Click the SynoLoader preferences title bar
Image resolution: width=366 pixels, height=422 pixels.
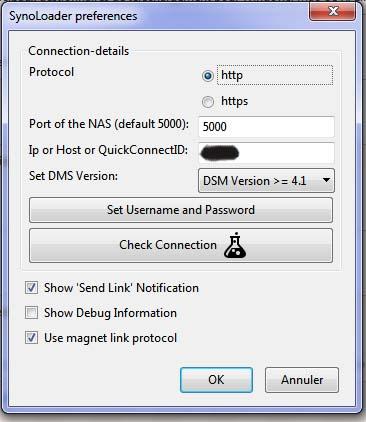(x=157, y=16)
